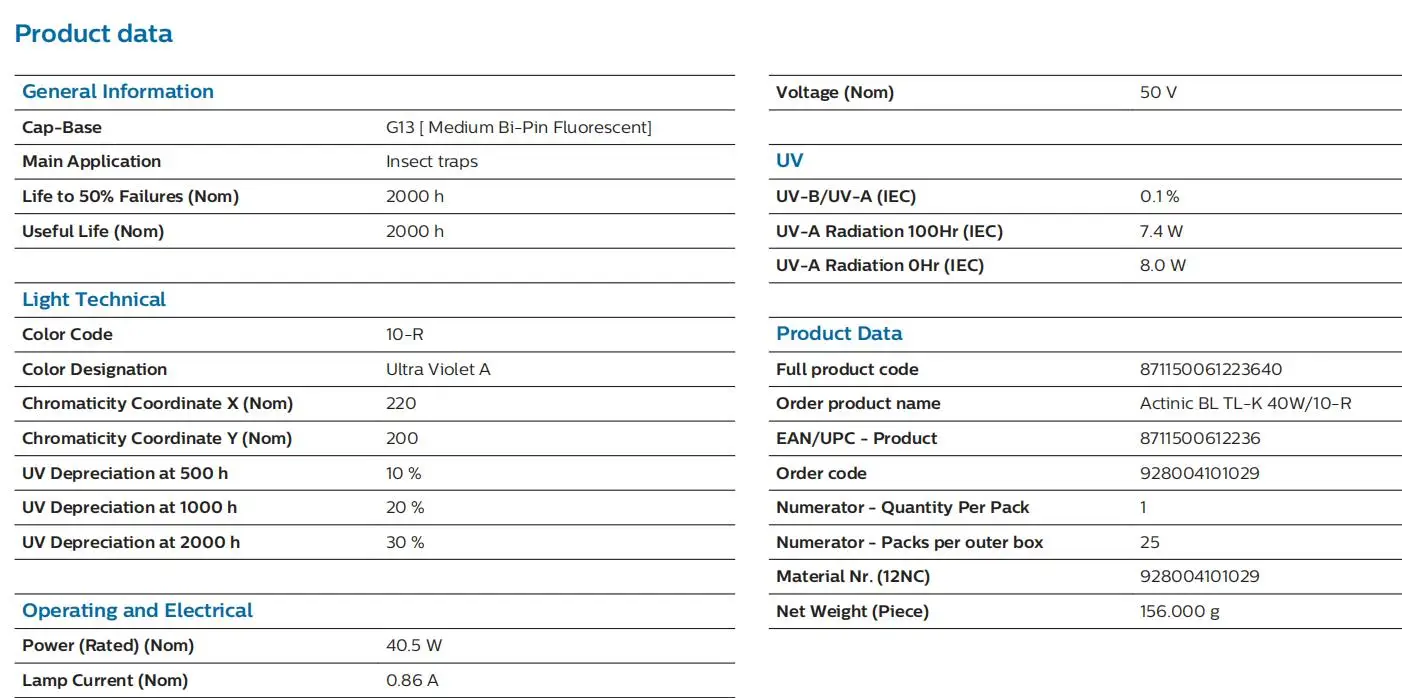Screen dimensions: 1402x698
Task: Click the Lamp Current 0.86 A value
Action: click(412, 680)
